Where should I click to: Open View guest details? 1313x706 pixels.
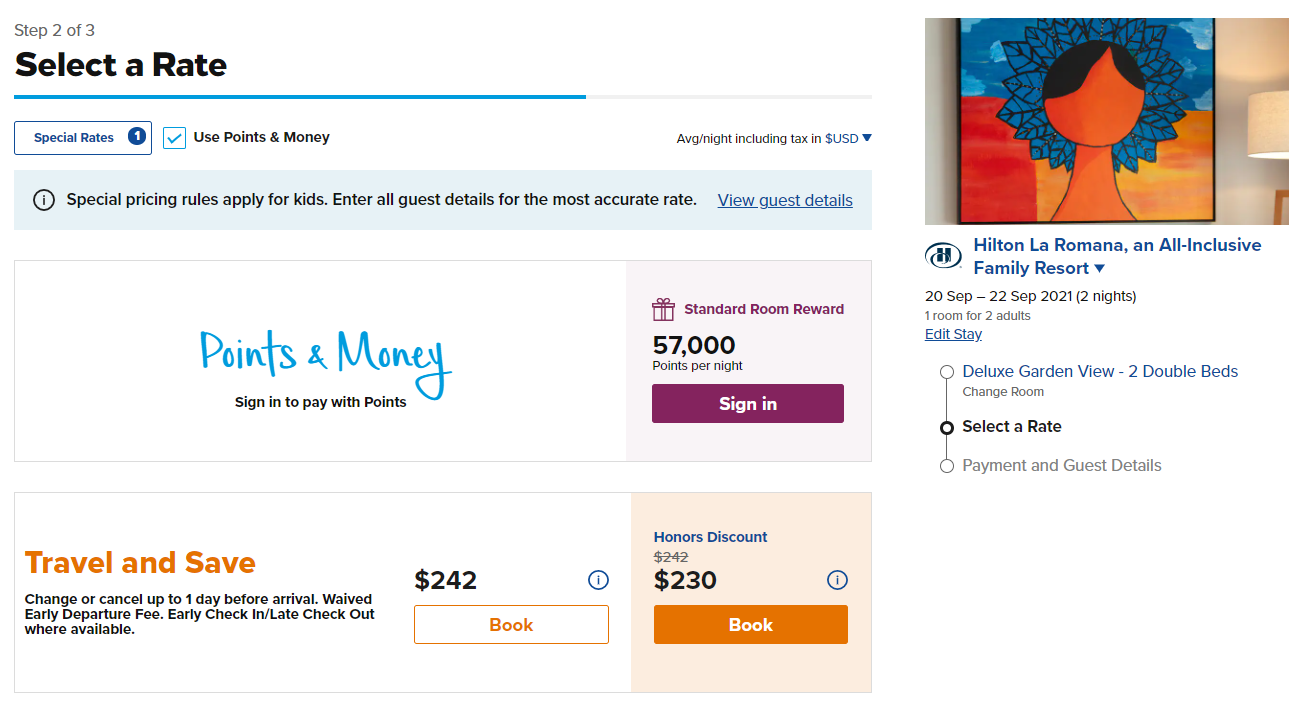785,199
